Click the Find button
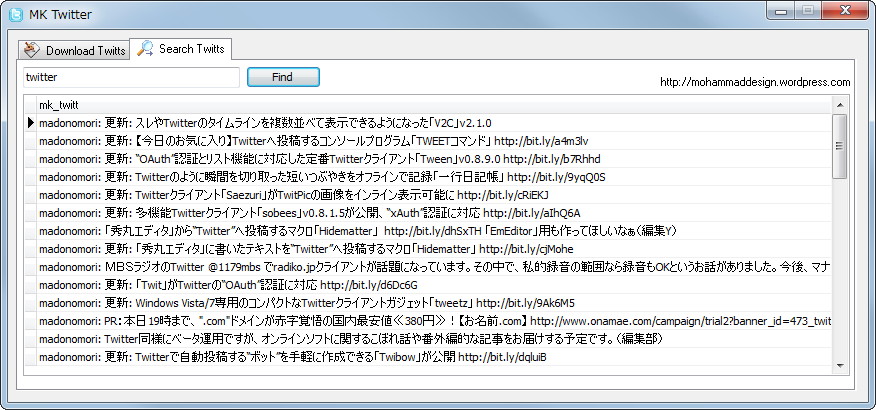This screenshot has width=876, height=410. [x=283, y=77]
